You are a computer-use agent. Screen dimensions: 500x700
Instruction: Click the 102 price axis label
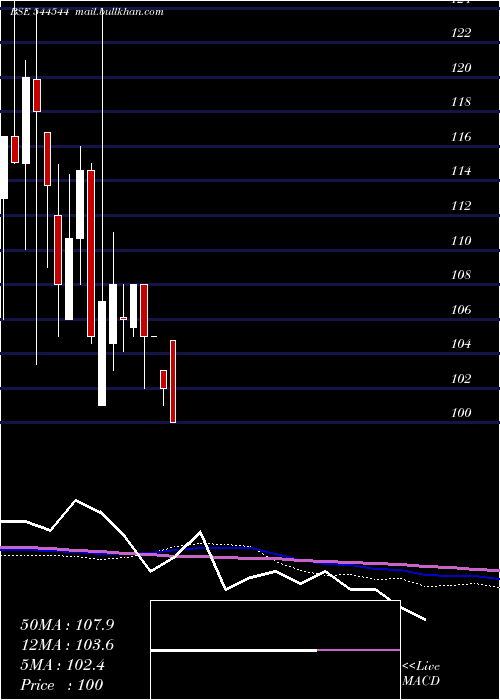[x=461, y=379]
